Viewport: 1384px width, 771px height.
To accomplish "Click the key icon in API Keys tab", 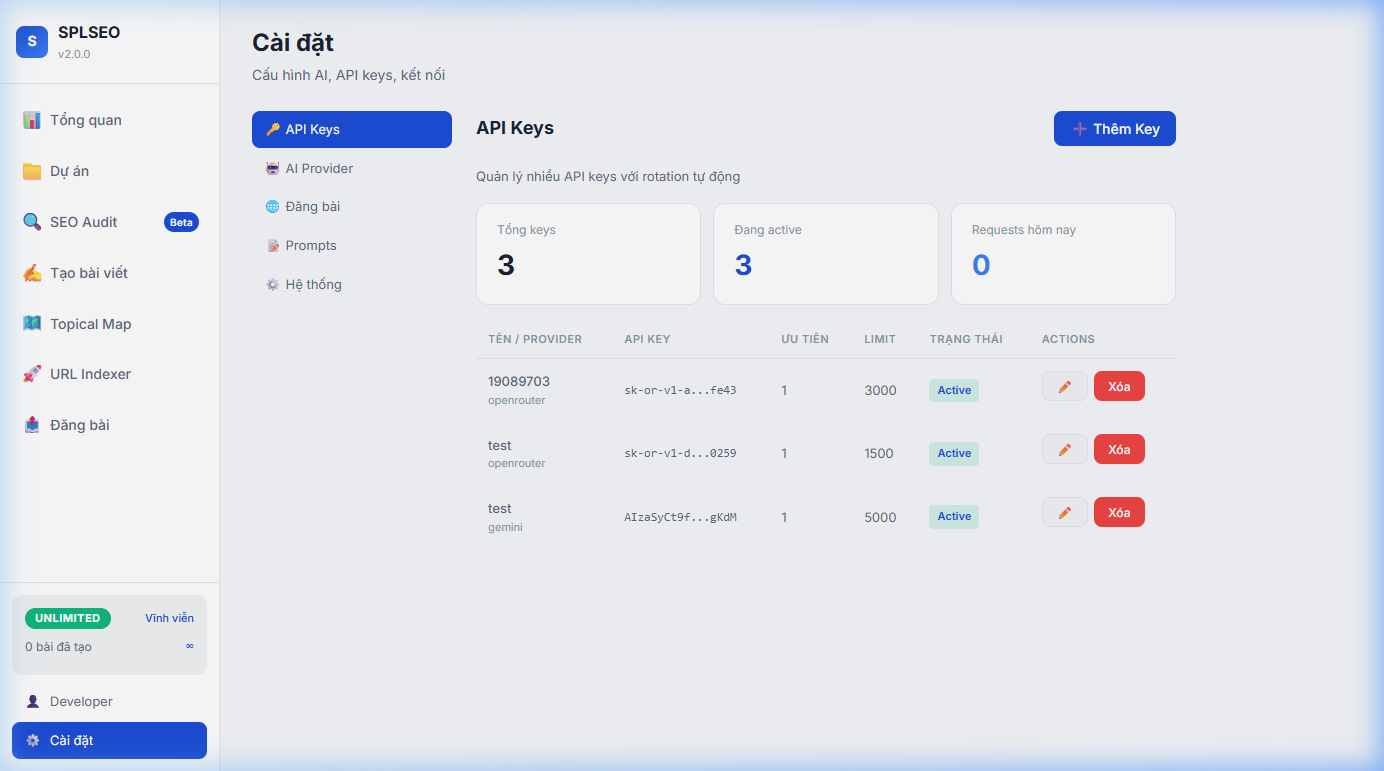I will pos(273,130).
